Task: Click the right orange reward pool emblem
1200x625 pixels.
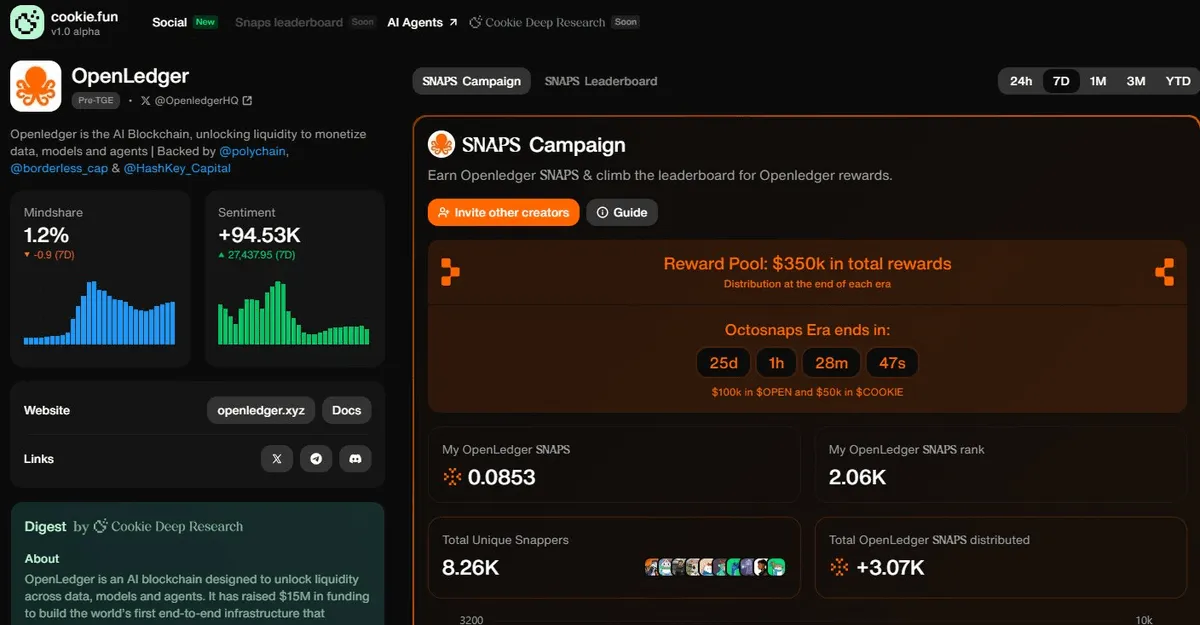Action: tap(1164, 272)
